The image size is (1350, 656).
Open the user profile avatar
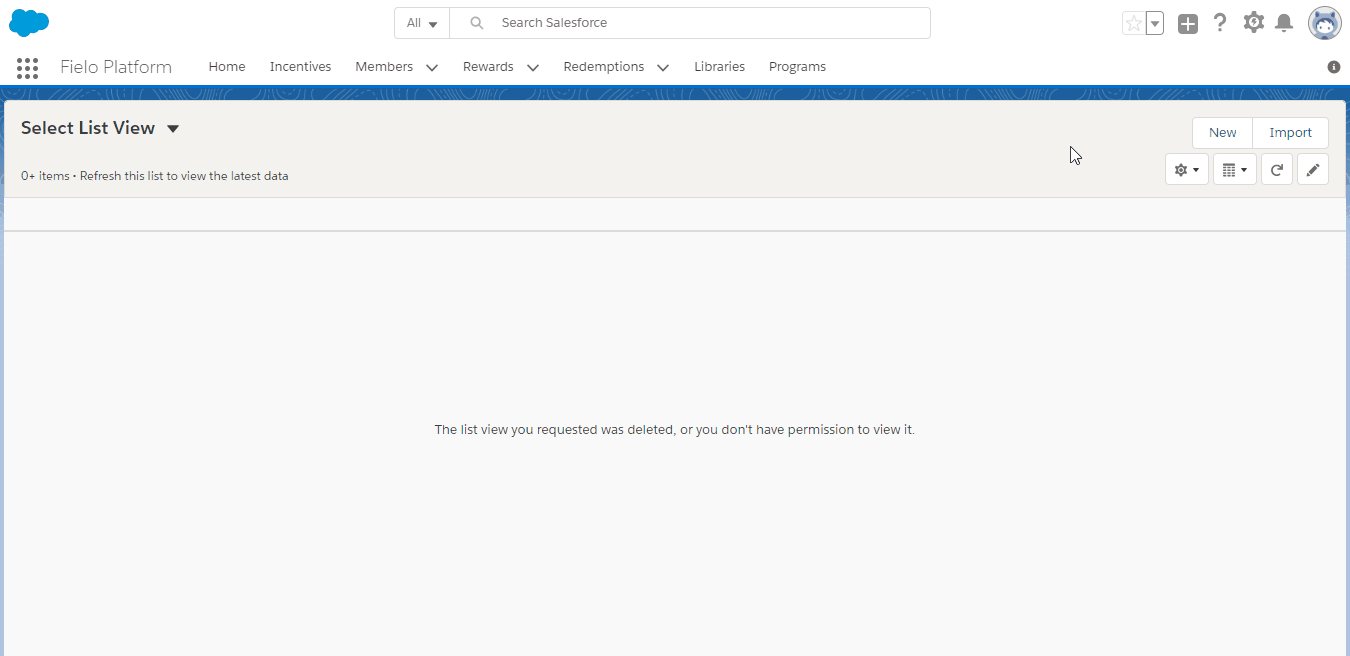point(1325,23)
